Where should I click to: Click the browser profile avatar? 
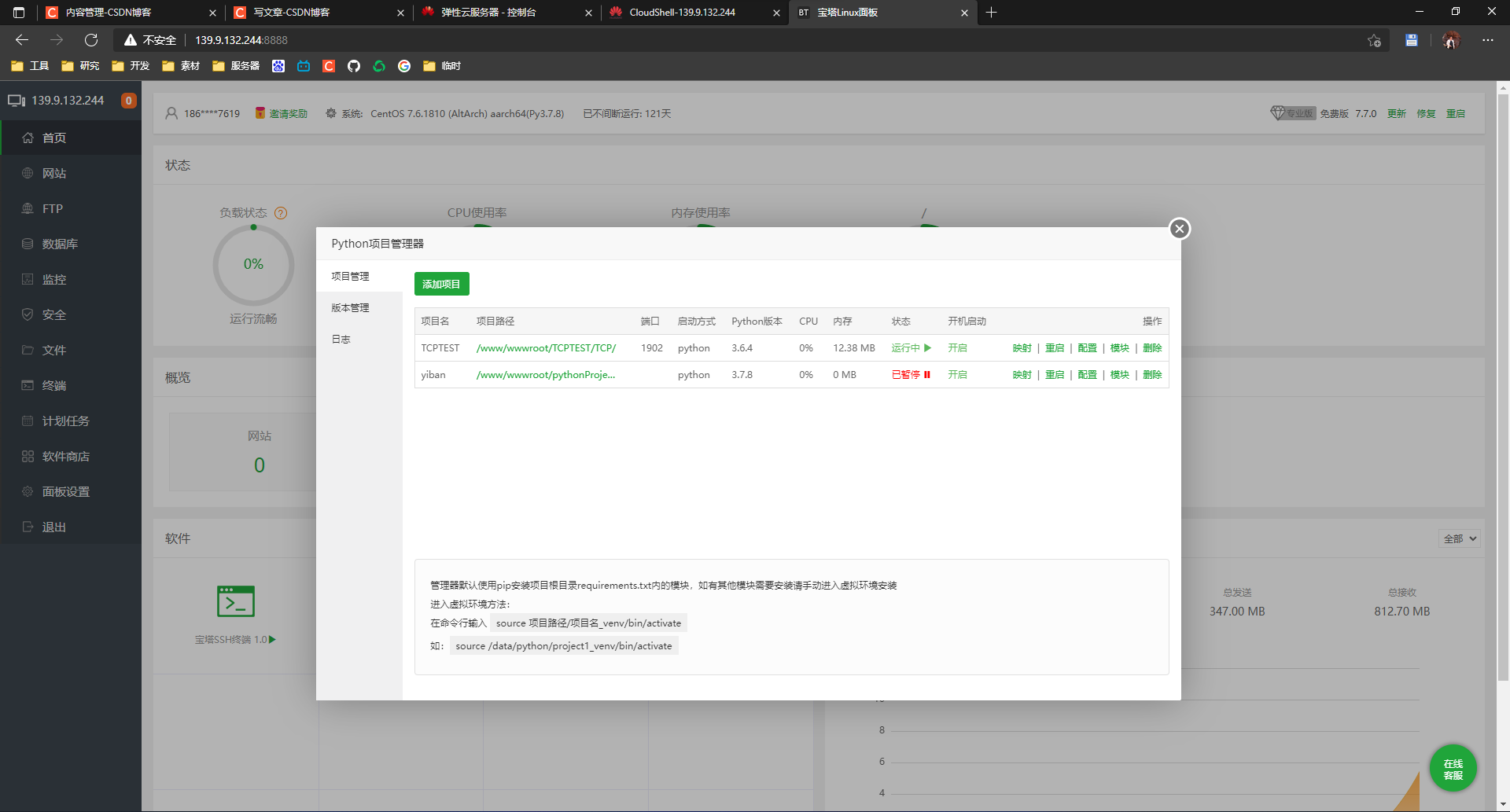coord(1451,40)
